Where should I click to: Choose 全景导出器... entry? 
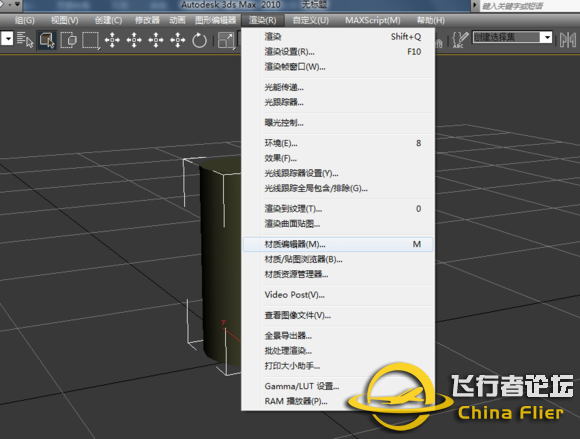point(338,336)
